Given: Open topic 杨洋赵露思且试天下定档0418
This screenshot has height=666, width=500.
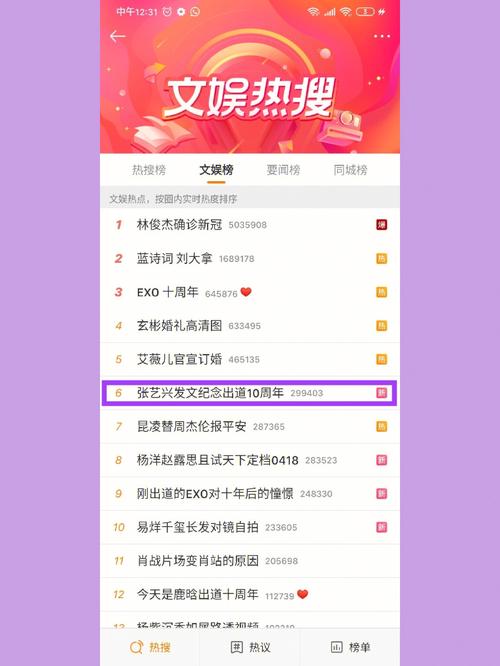Looking at the screenshot, I should [250, 460].
